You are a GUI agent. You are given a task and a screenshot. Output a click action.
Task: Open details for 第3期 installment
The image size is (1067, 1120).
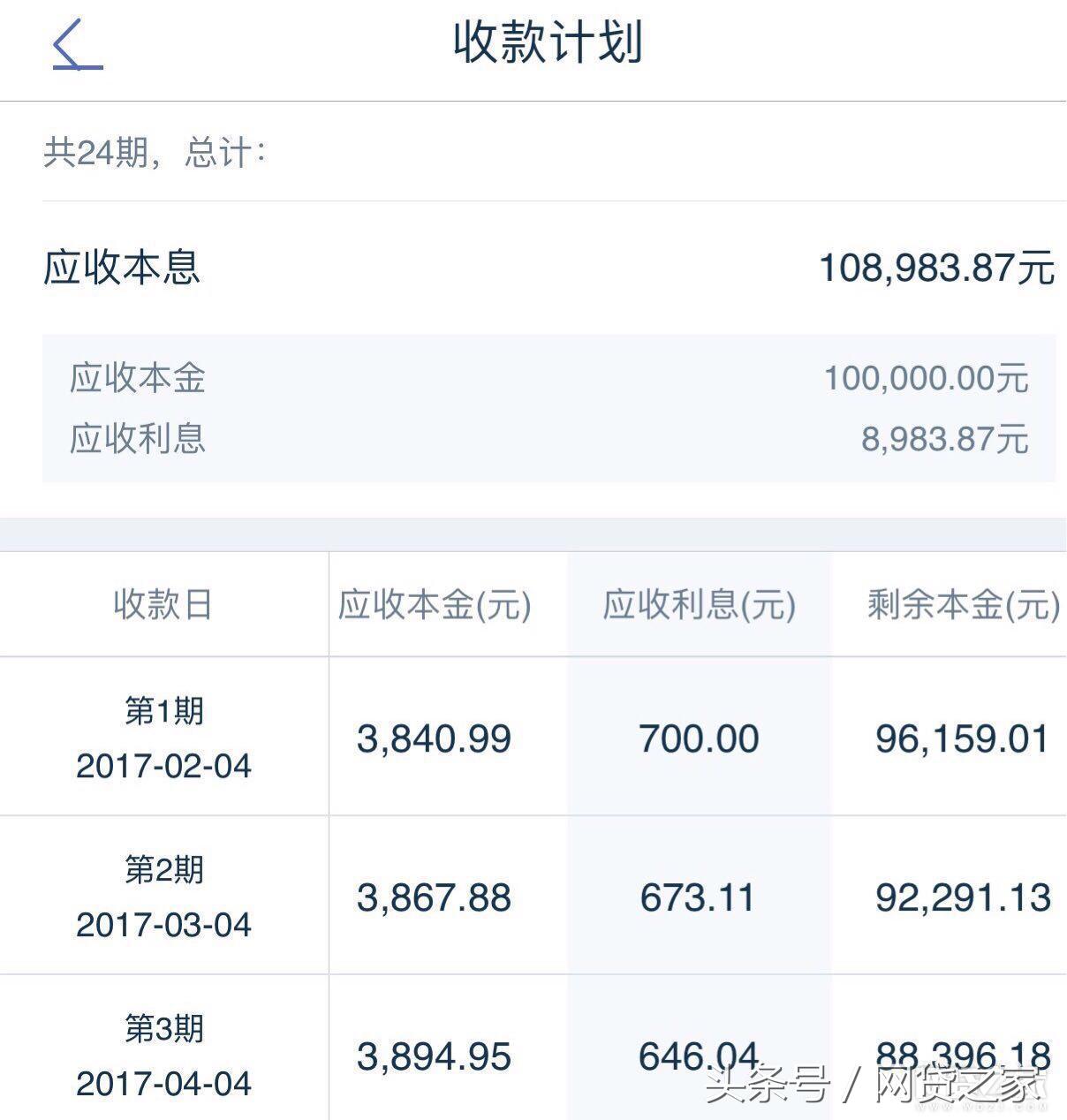(163, 1028)
